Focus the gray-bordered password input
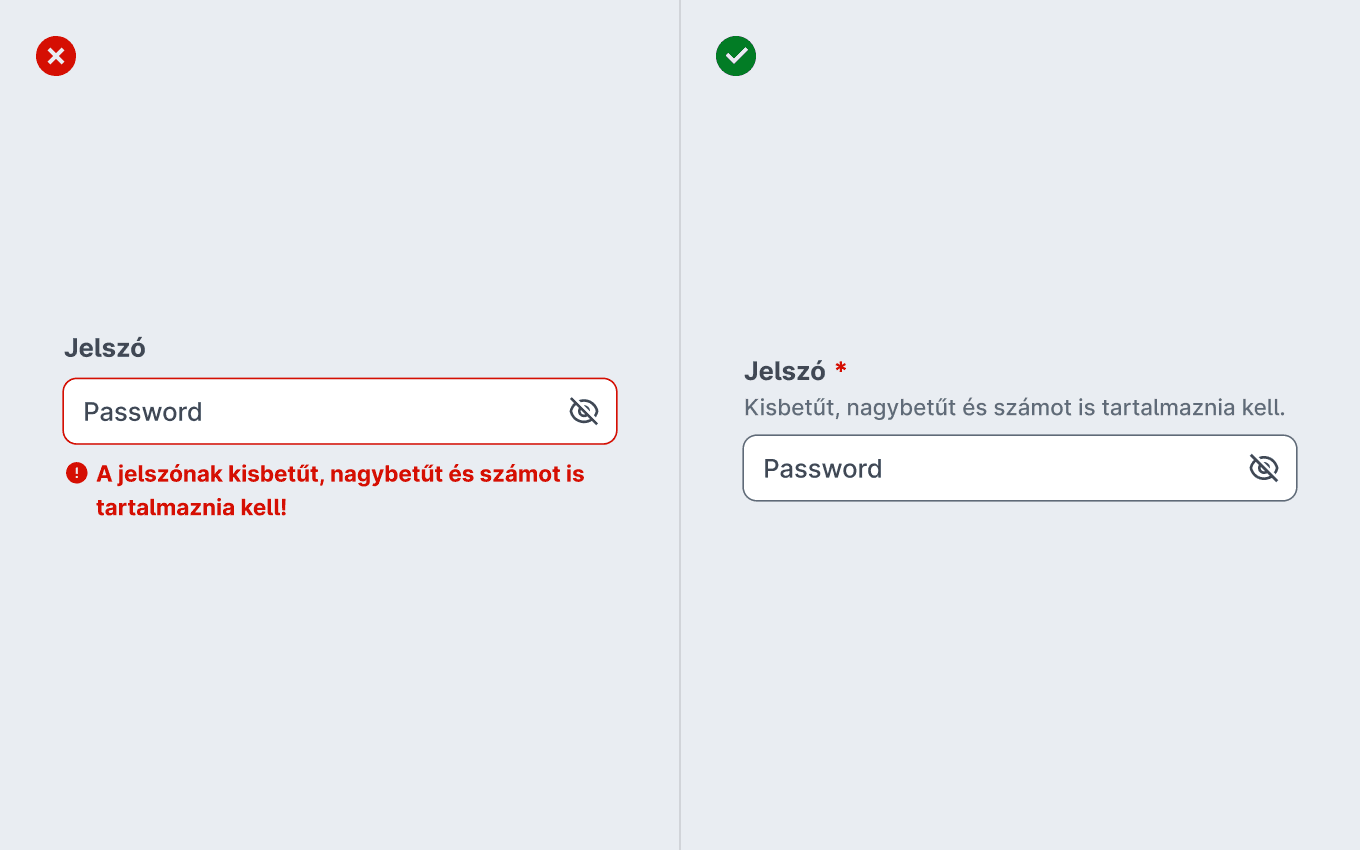 tap(1020, 468)
